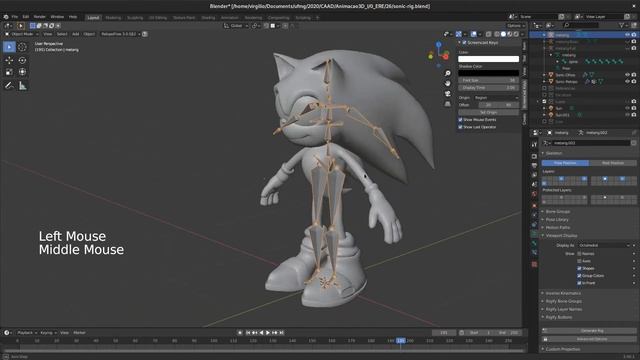Screen dimensions: 640x360
Task: Open the Origin Region dropdown
Action: (x=496, y=98)
